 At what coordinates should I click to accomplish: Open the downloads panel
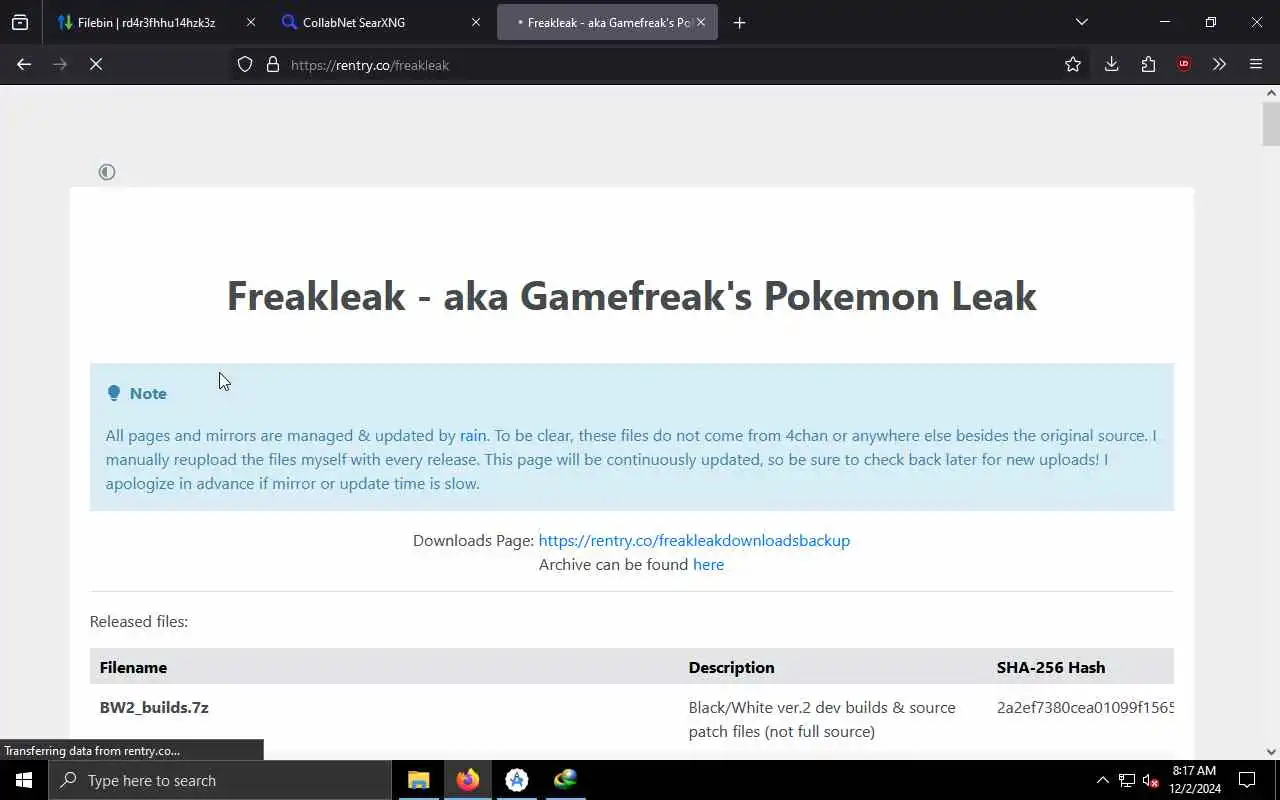click(1111, 64)
